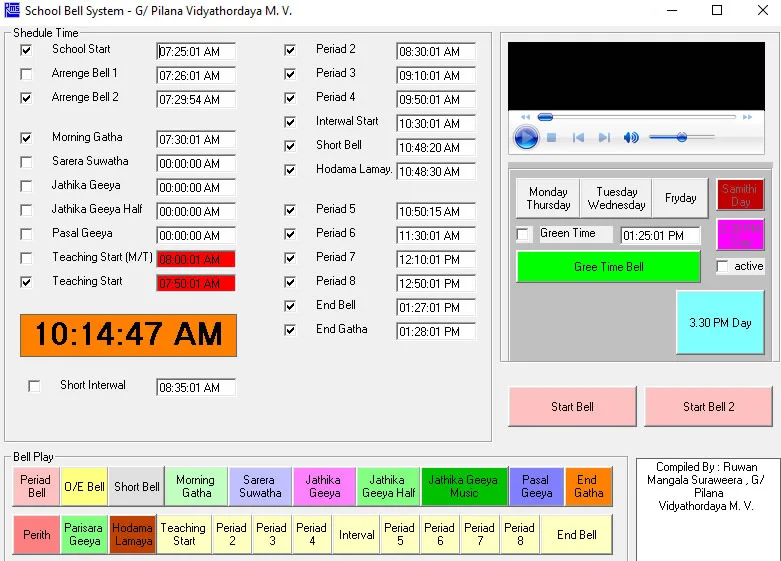
Task: Click the School Start time field
Action: 195,51
